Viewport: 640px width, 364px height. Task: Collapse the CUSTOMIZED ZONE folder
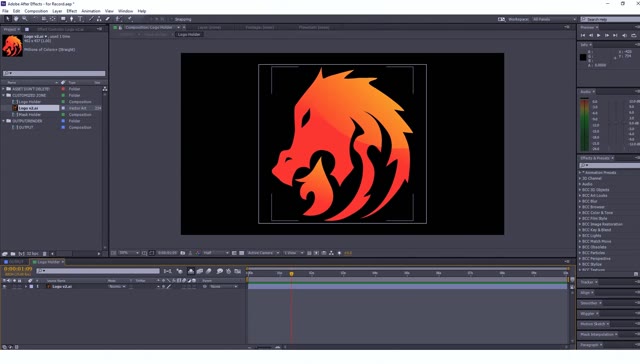4,95
